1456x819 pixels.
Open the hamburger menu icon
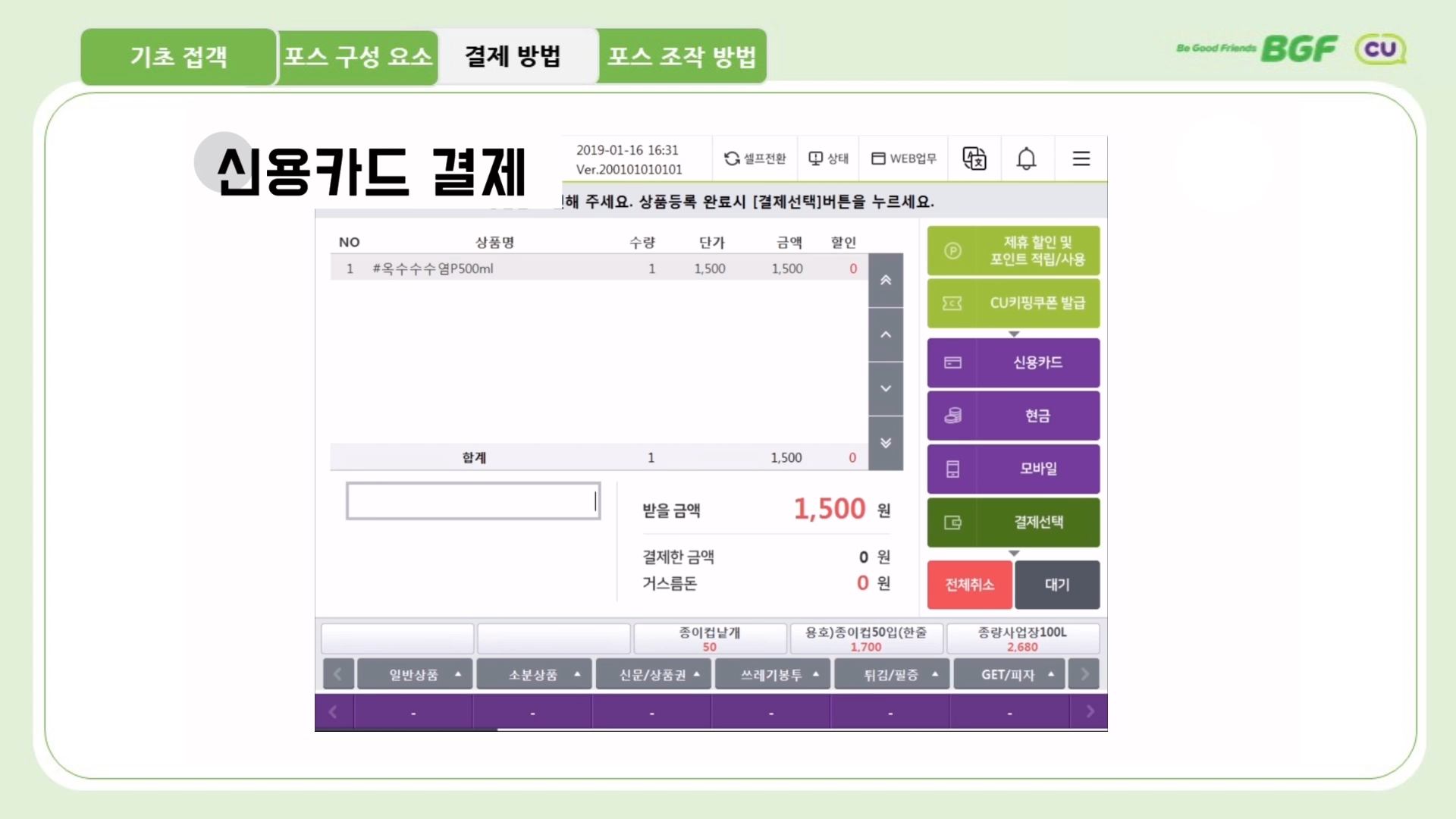(x=1081, y=158)
